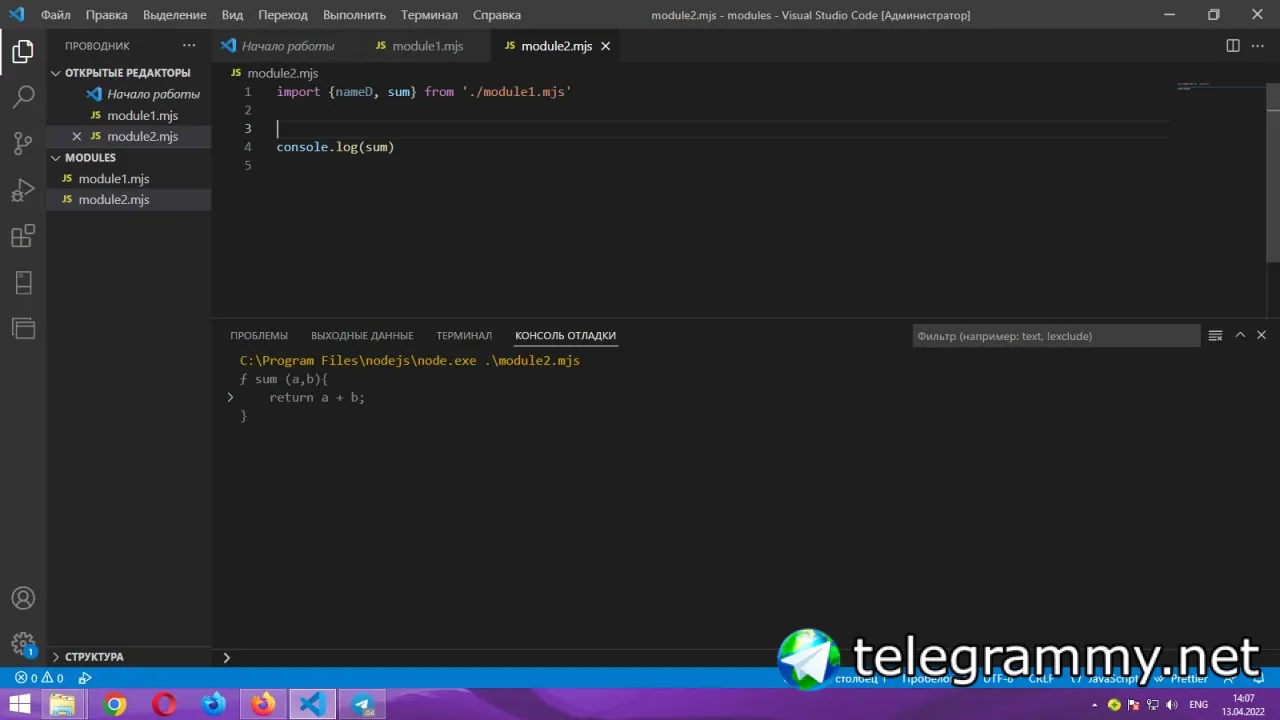Place cursor on the console.log(sum) line
1280x720 pixels.
point(335,147)
